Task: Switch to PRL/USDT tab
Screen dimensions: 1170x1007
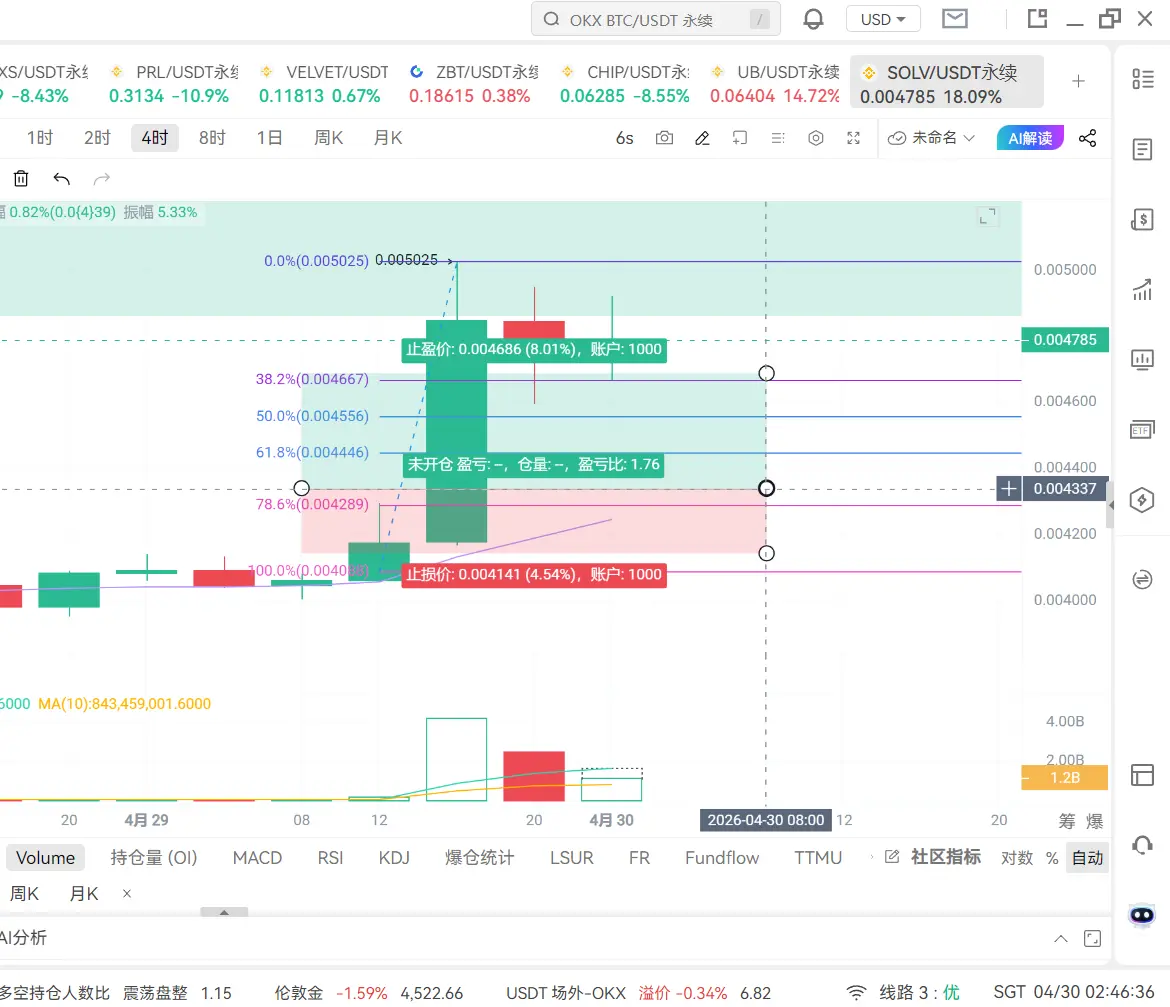Action: pyautogui.click(x=172, y=83)
